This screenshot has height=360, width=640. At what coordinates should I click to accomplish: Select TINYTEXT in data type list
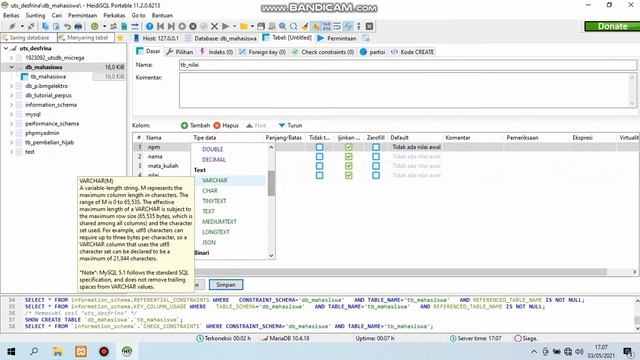coord(214,201)
